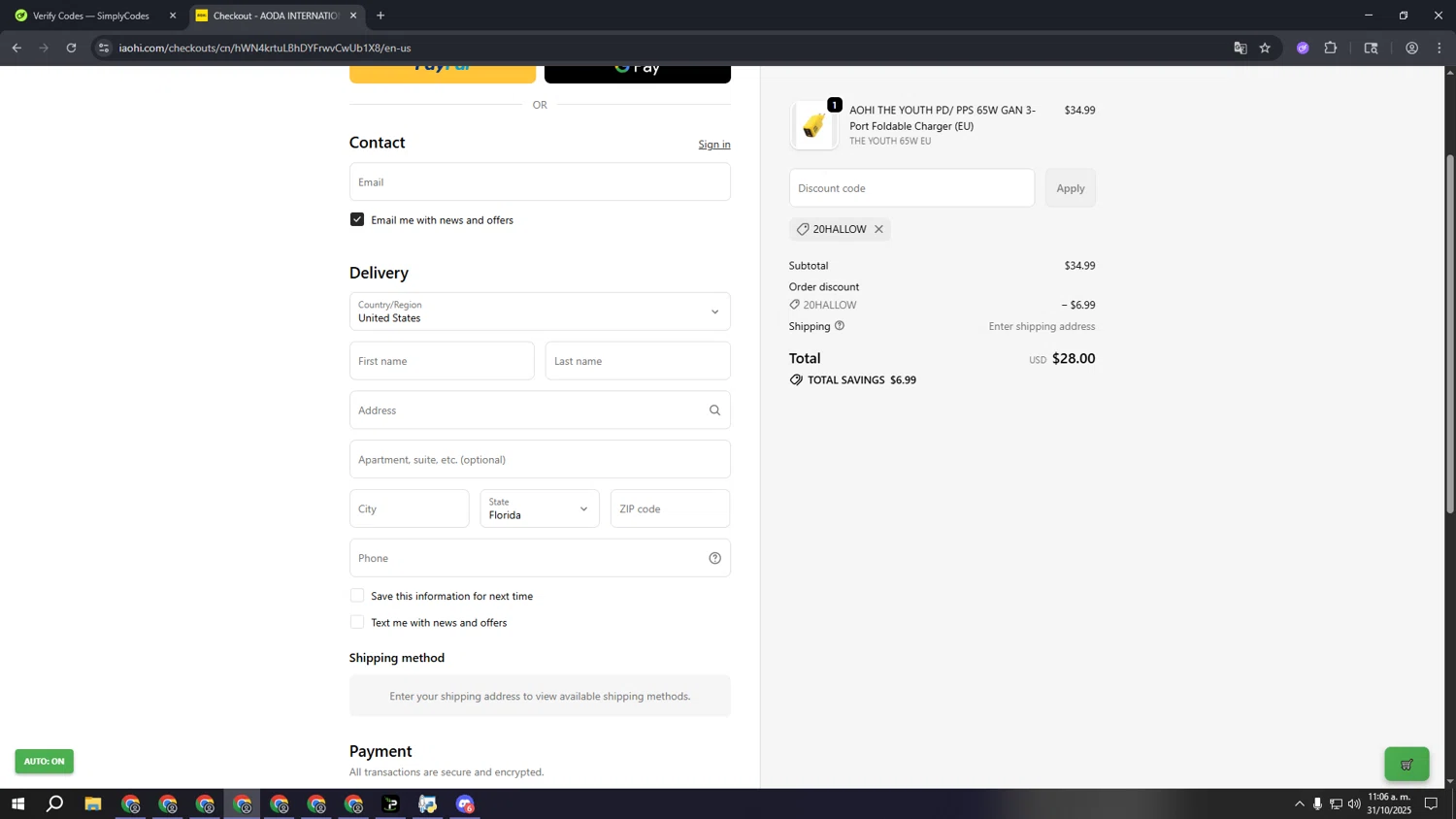
Task: Switch to the active Chrome taskbar window
Action: [243, 804]
